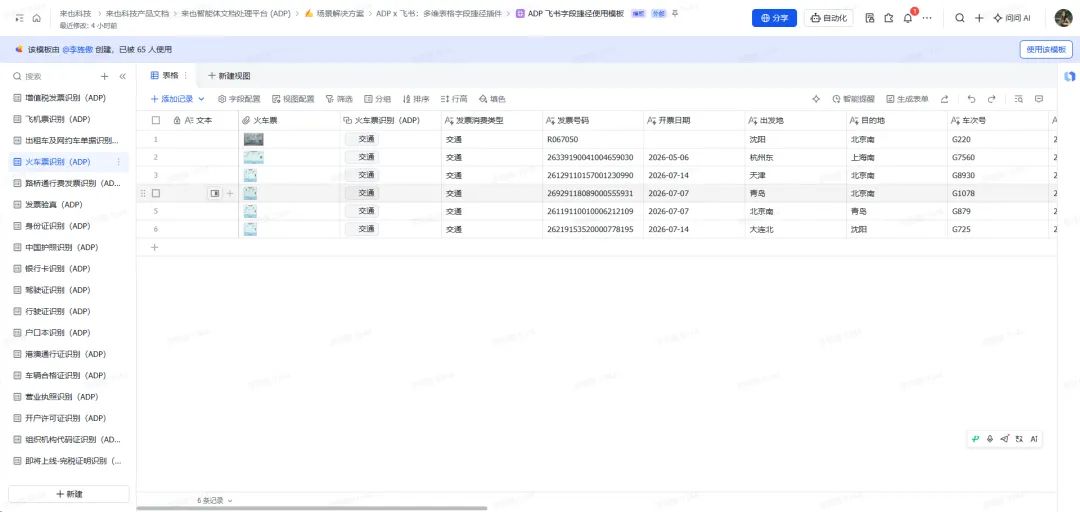Click the plus row below record 6
The height and width of the screenshot is (512, 1080).
coord(154,247)
